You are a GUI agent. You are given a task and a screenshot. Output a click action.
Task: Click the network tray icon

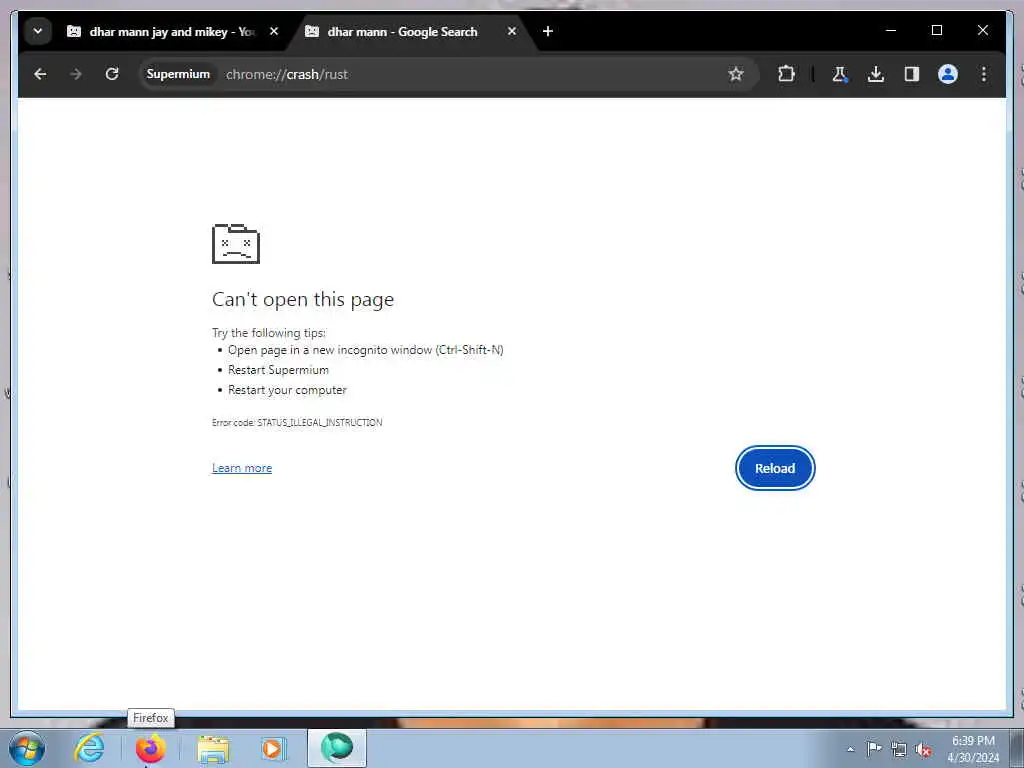pos(899,749)
